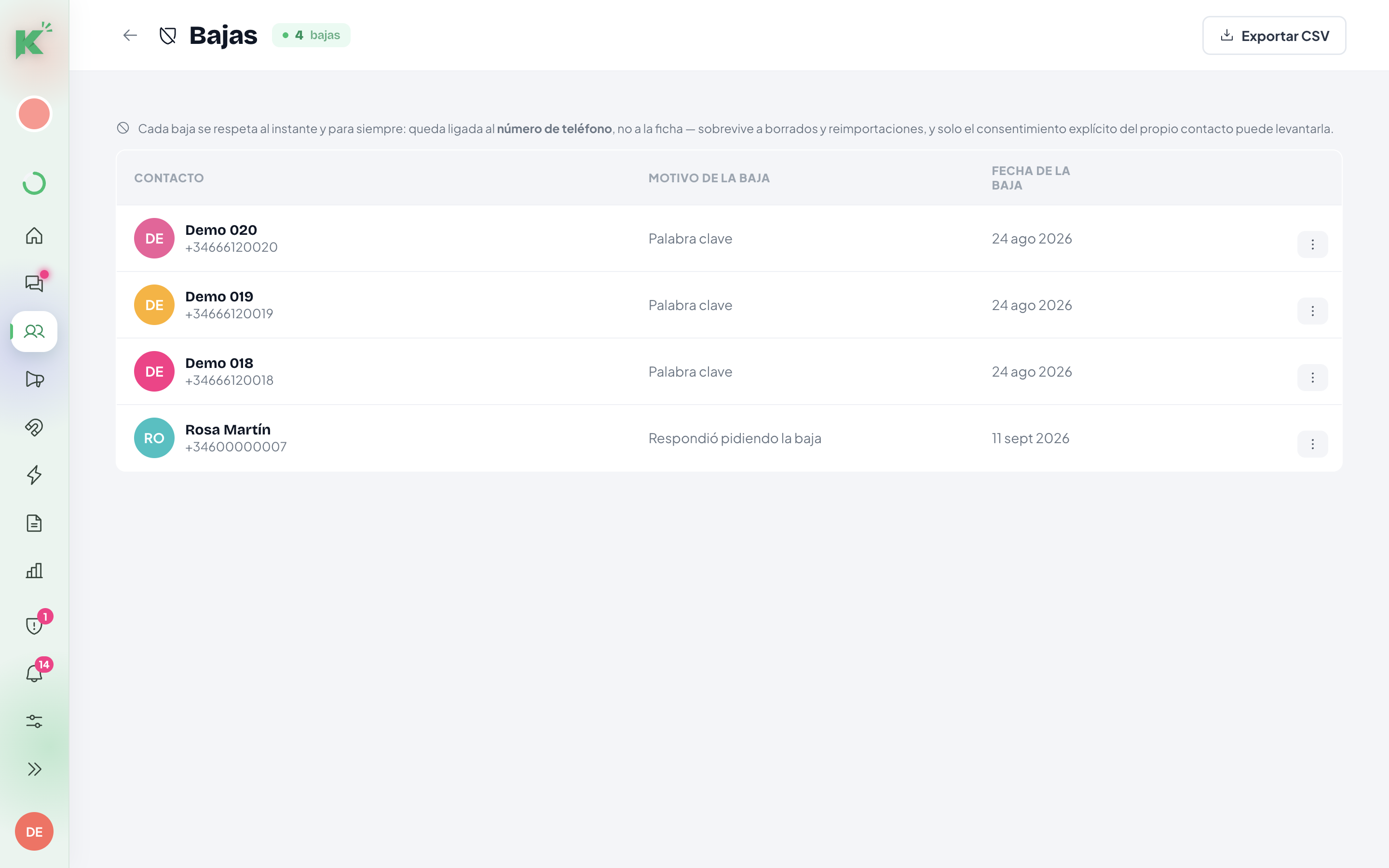Click date '11 sept 2026'
This screenshot has height=868, width=1389.
1030,438
